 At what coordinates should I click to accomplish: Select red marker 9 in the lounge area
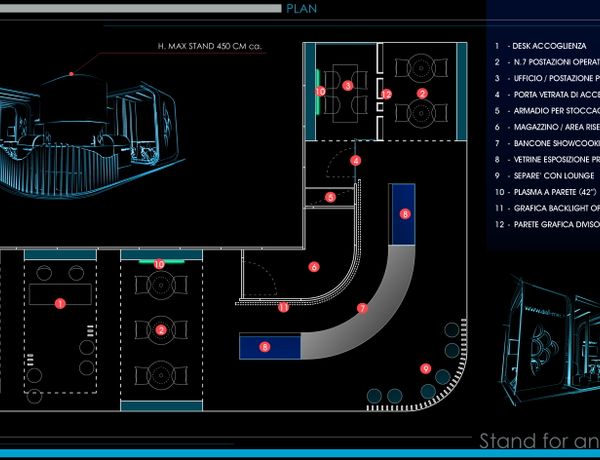(426, 369)
